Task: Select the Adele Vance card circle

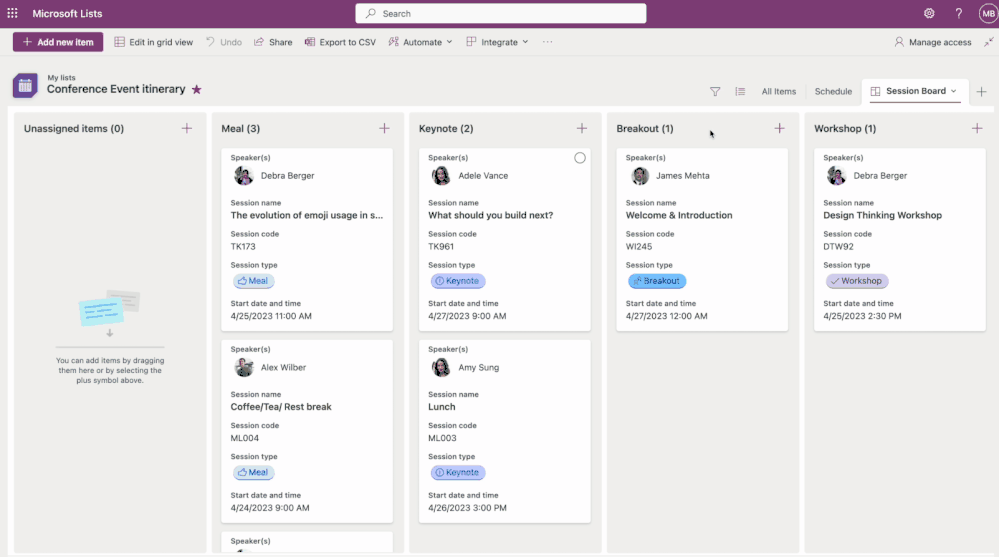Action: [579, 158]
